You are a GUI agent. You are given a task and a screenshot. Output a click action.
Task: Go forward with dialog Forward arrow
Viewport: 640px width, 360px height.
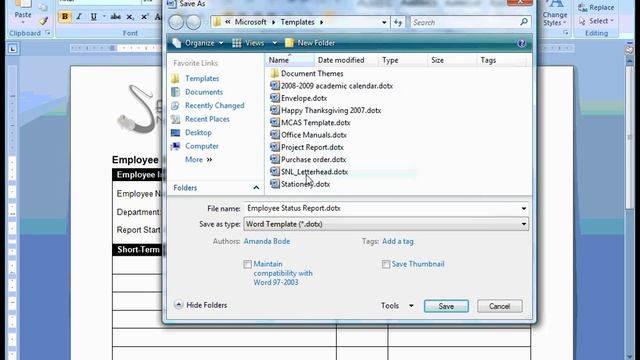(x=193, y=22)
